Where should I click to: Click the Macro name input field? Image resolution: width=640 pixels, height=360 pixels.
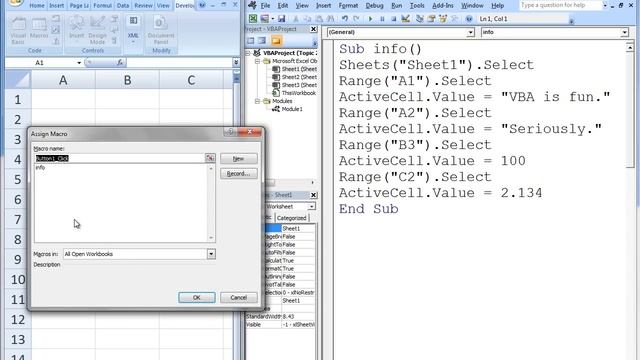click(120, 158)
